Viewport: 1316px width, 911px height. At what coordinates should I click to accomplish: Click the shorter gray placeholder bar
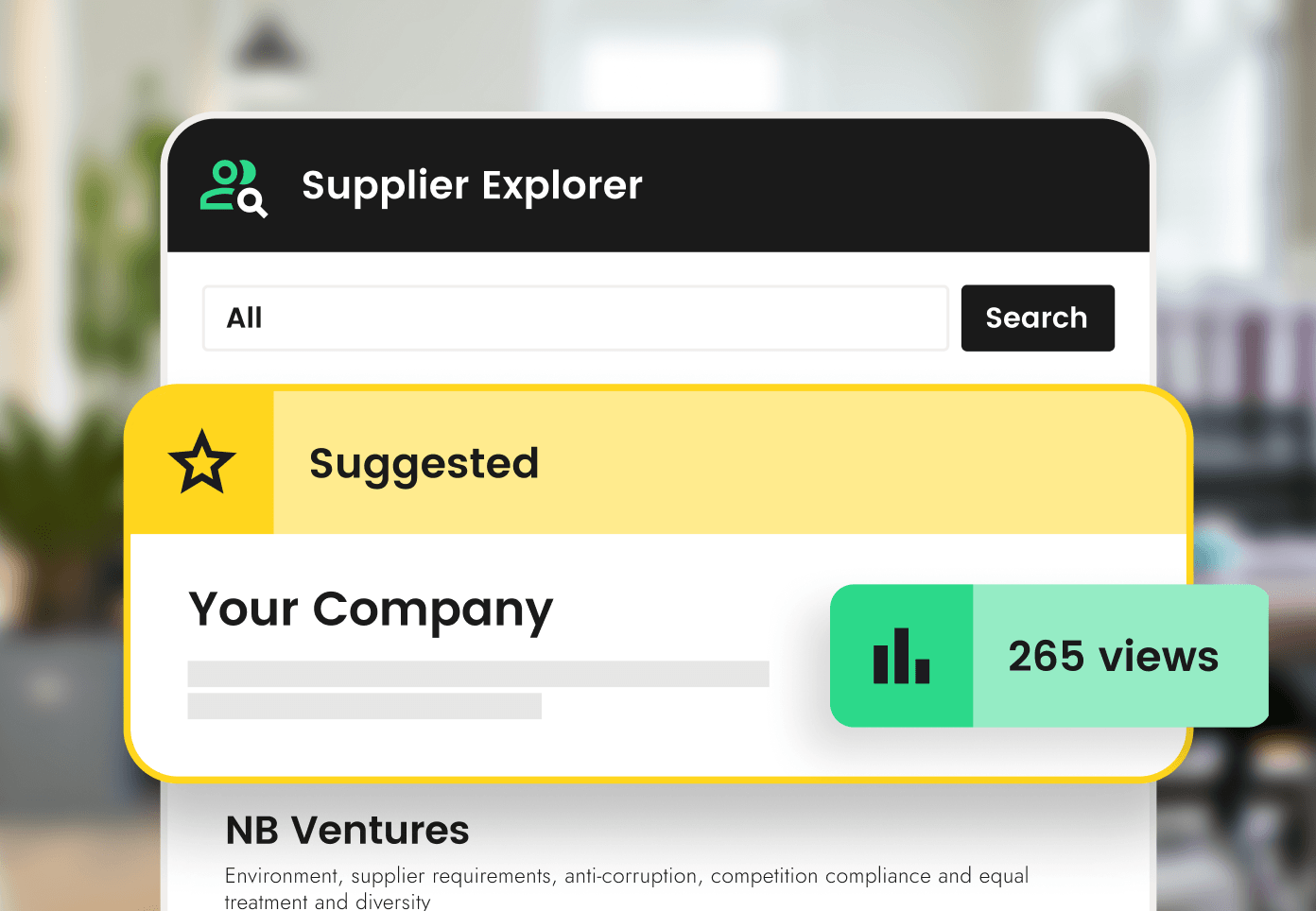(364, 706)
